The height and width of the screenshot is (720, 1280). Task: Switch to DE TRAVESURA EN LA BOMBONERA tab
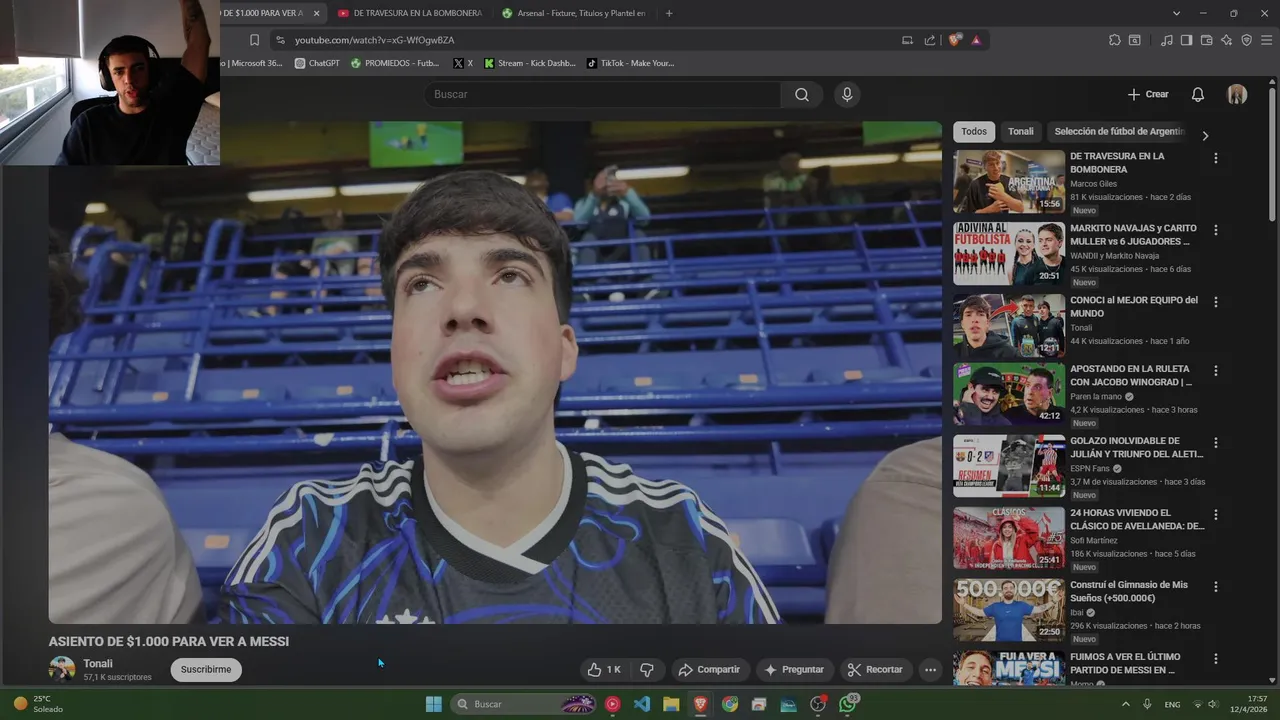click(410, 13)
